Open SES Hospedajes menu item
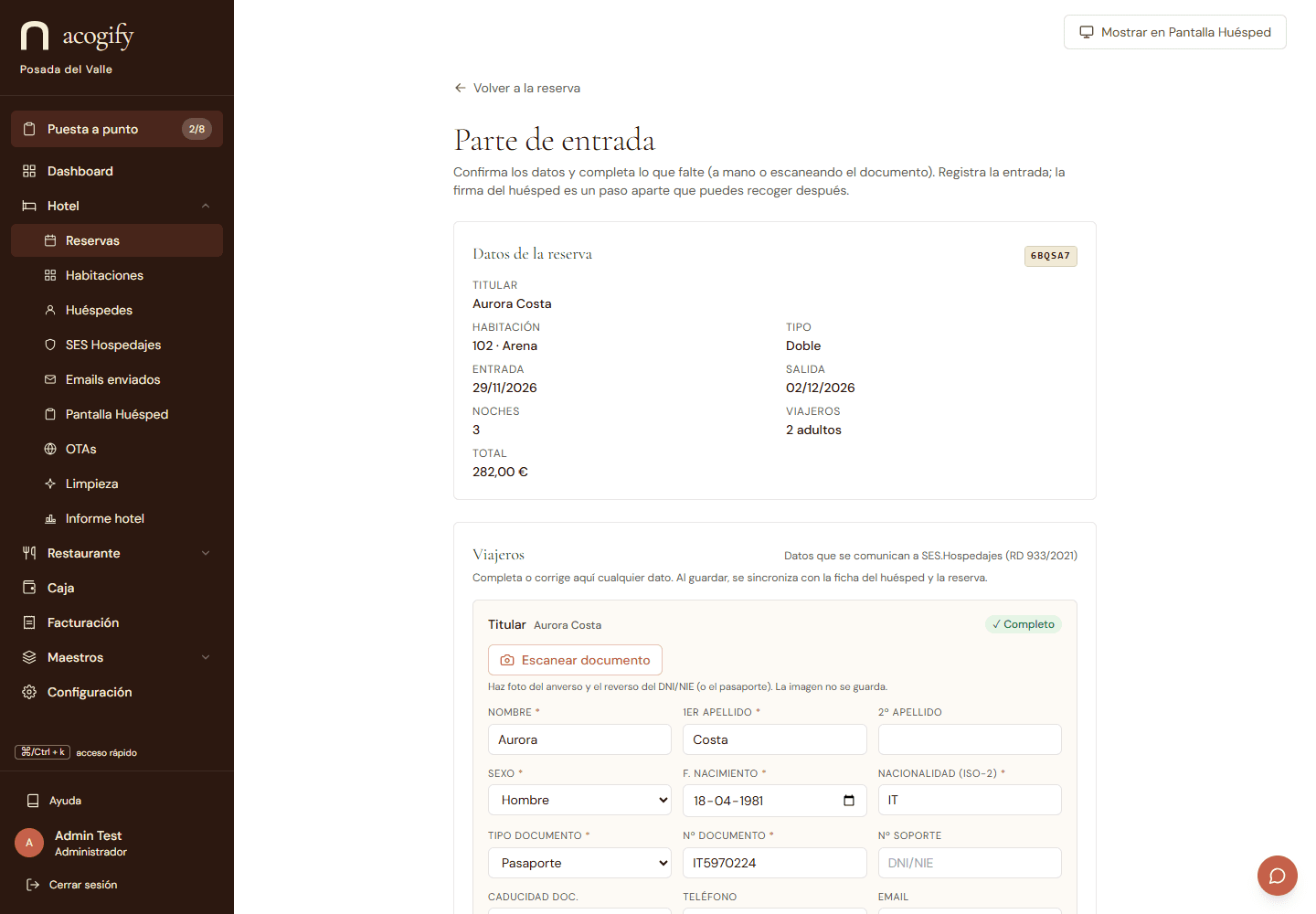Viewport: 1316px width, 914px height. (117, 345)
